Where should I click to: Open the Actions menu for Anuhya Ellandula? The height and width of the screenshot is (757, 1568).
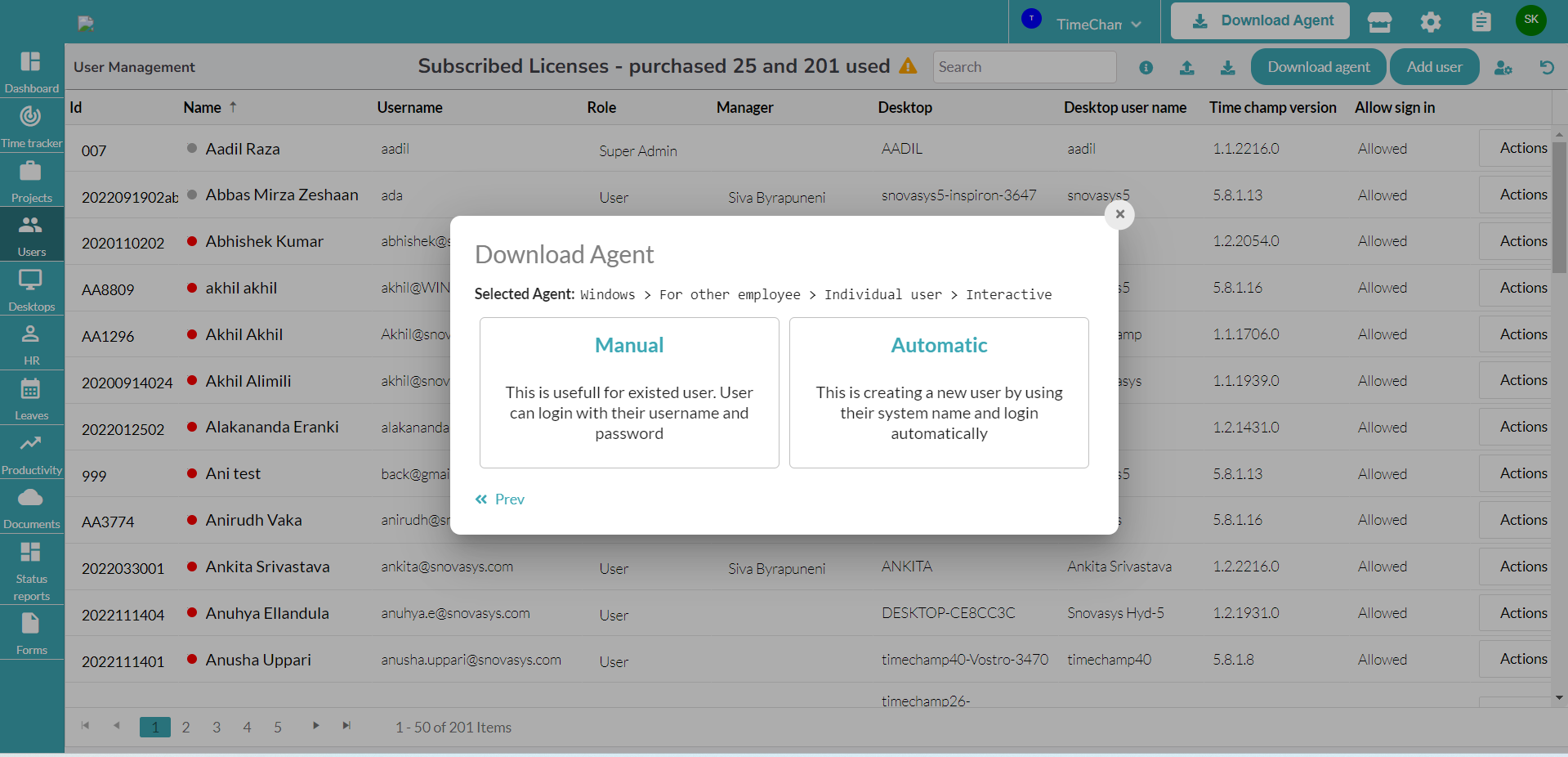point(1517,613)
